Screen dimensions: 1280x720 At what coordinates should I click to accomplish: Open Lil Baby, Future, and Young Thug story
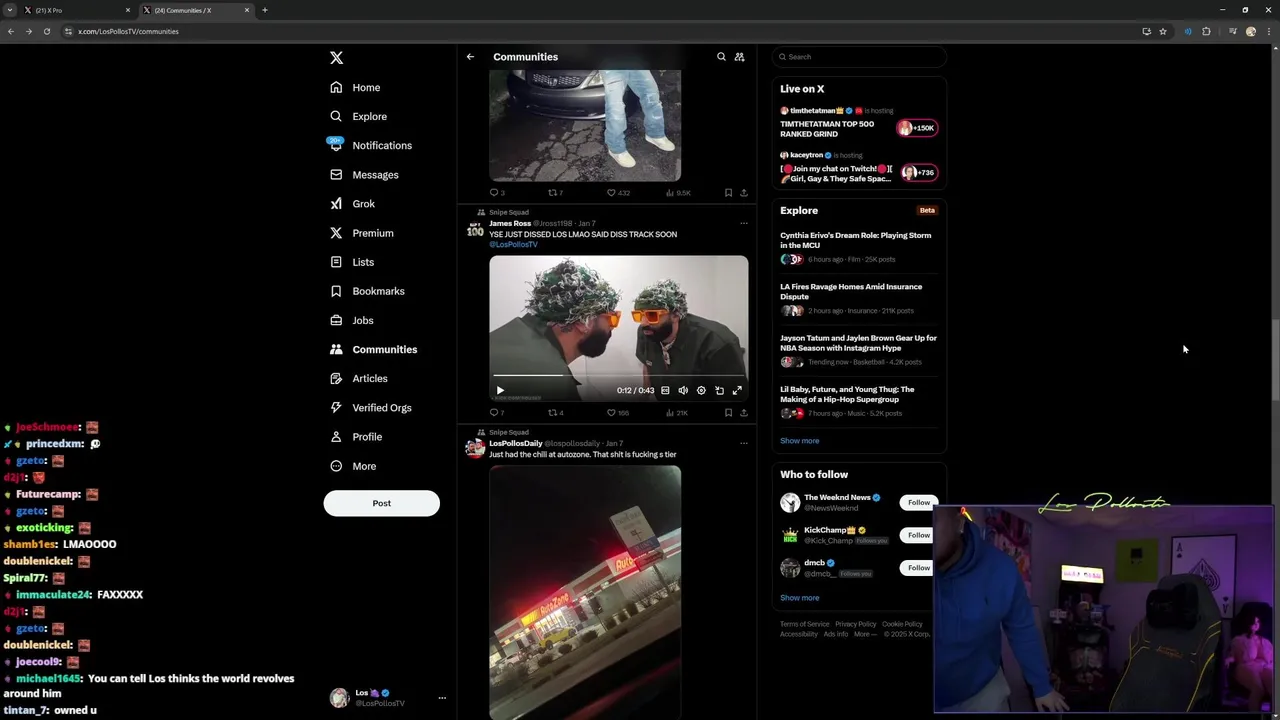coord(847,394)
